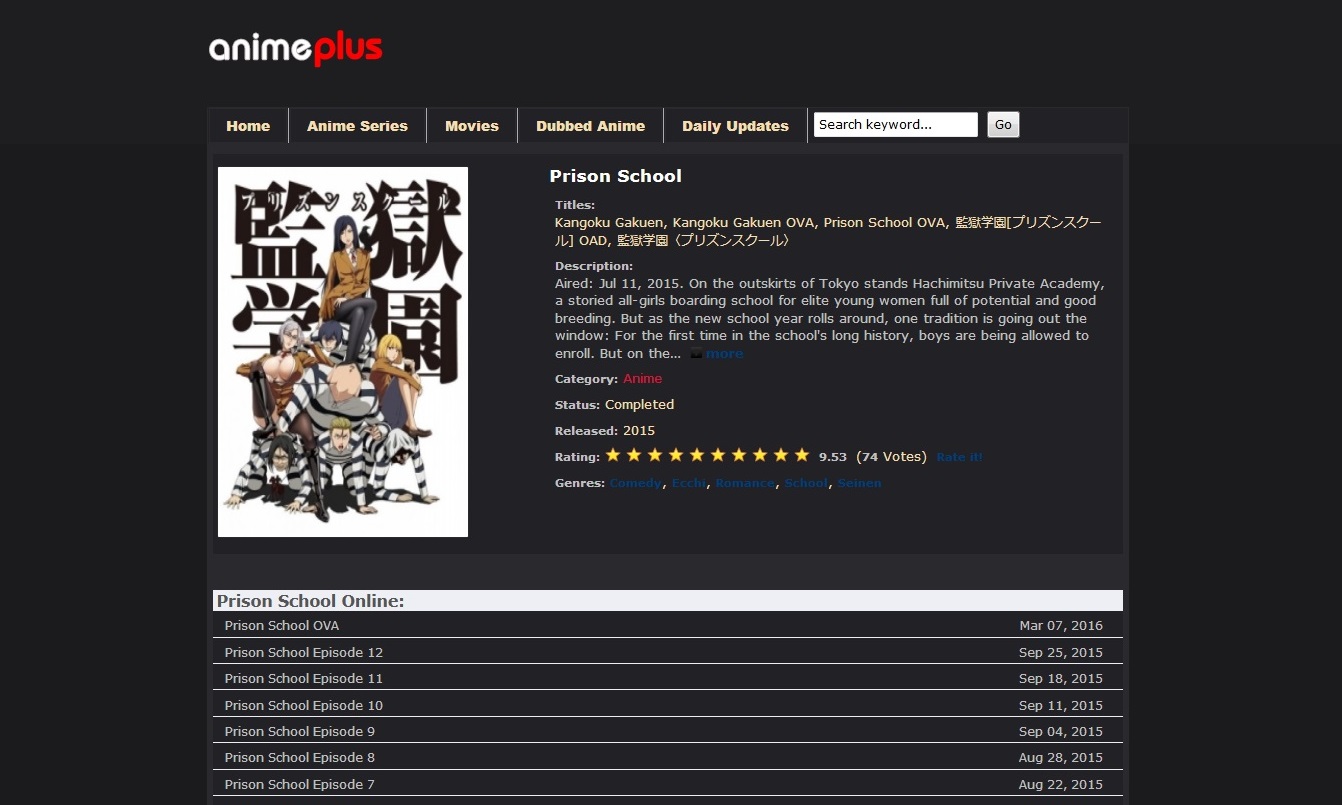Image resolution: width=1342 pixels, height=805 pixels.
Task: Click the animeplus logo
Action: point(296,49)
